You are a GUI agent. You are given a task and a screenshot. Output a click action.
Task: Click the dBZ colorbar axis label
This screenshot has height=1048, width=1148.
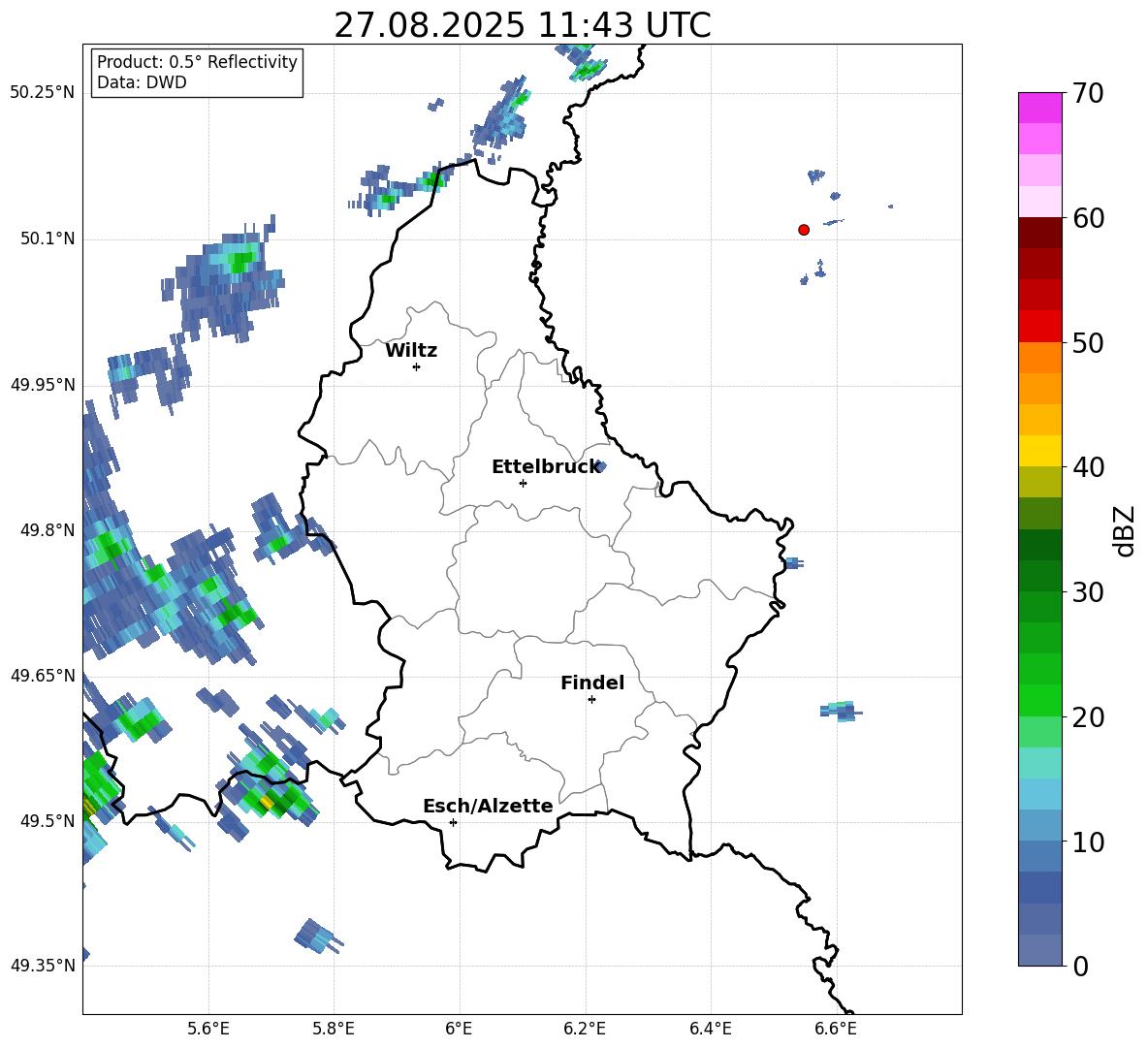1124,530
